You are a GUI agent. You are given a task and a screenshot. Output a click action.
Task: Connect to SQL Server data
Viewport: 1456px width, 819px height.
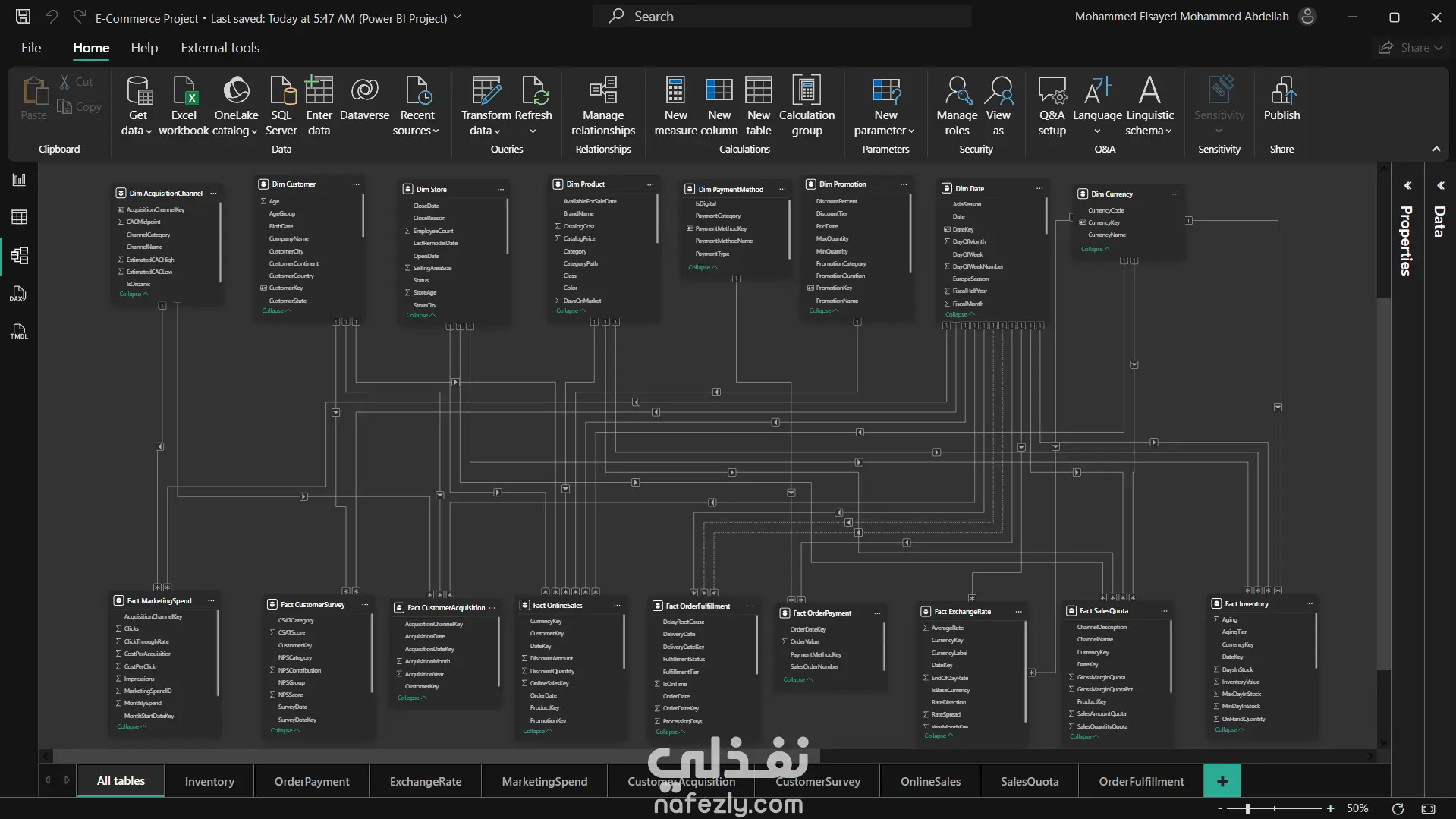(281, 106)
